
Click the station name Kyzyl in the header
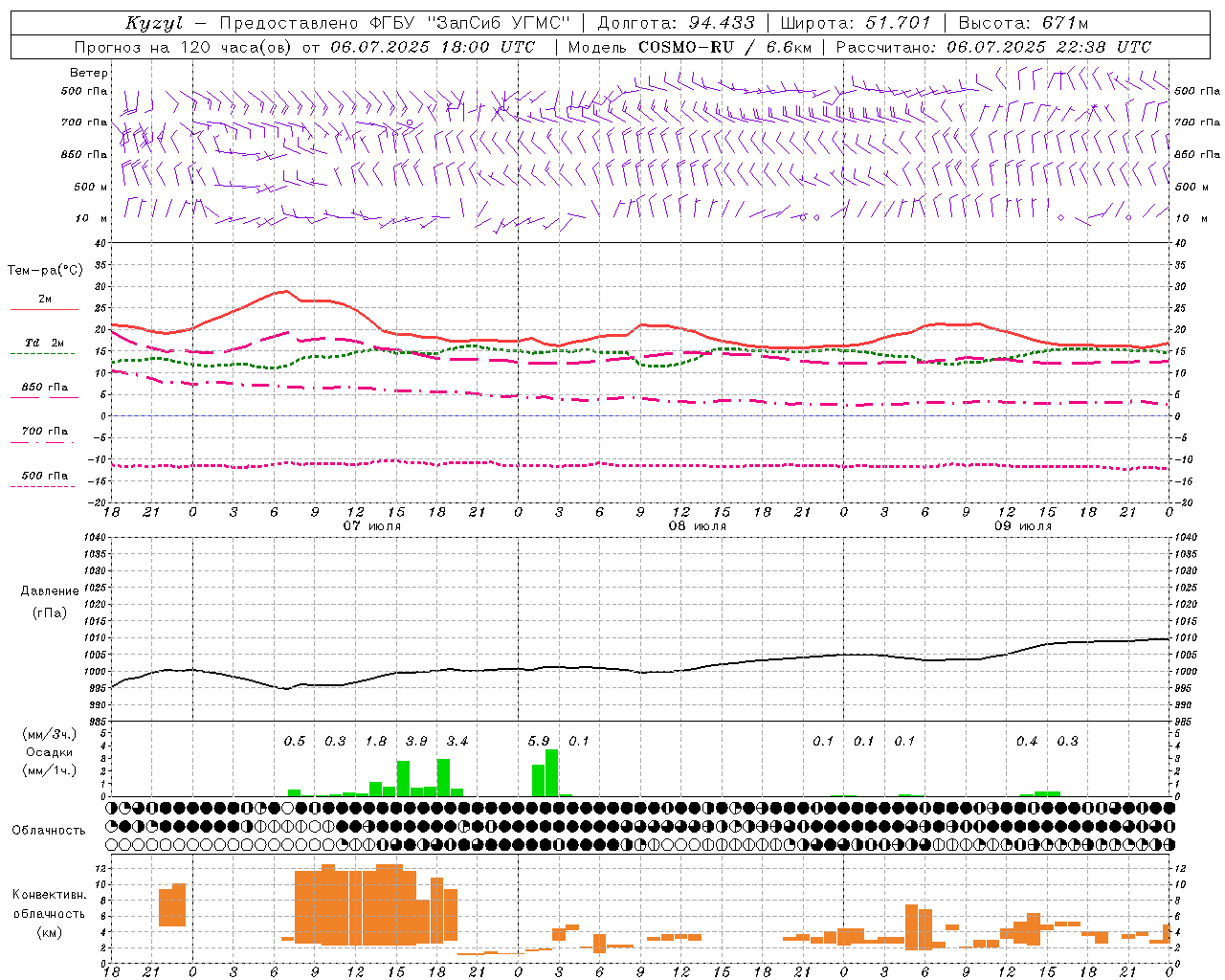click(x=154, y=23)
